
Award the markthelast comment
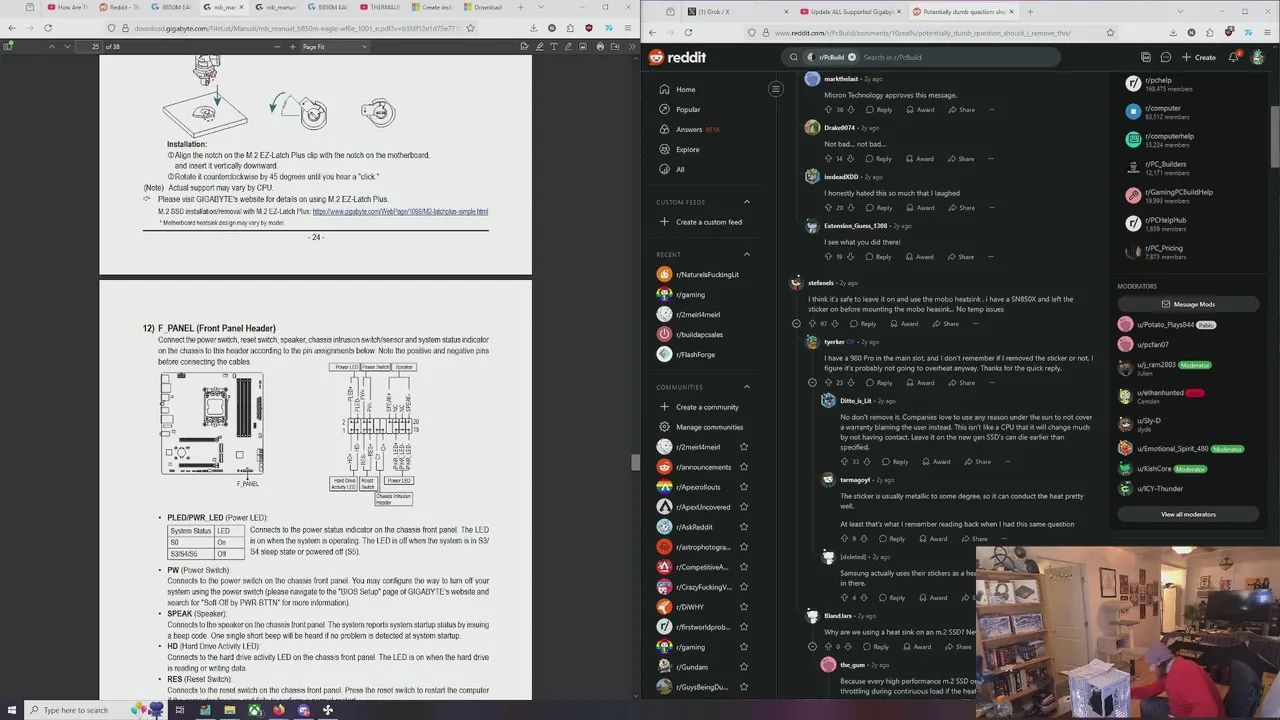(x=920, y=110)
